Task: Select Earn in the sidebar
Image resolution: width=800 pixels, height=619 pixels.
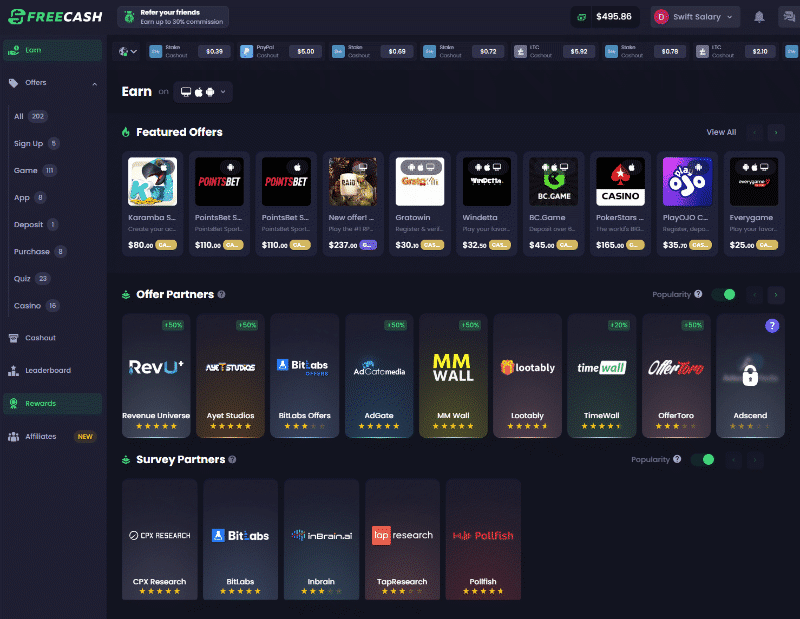Action: pos(53,50)
